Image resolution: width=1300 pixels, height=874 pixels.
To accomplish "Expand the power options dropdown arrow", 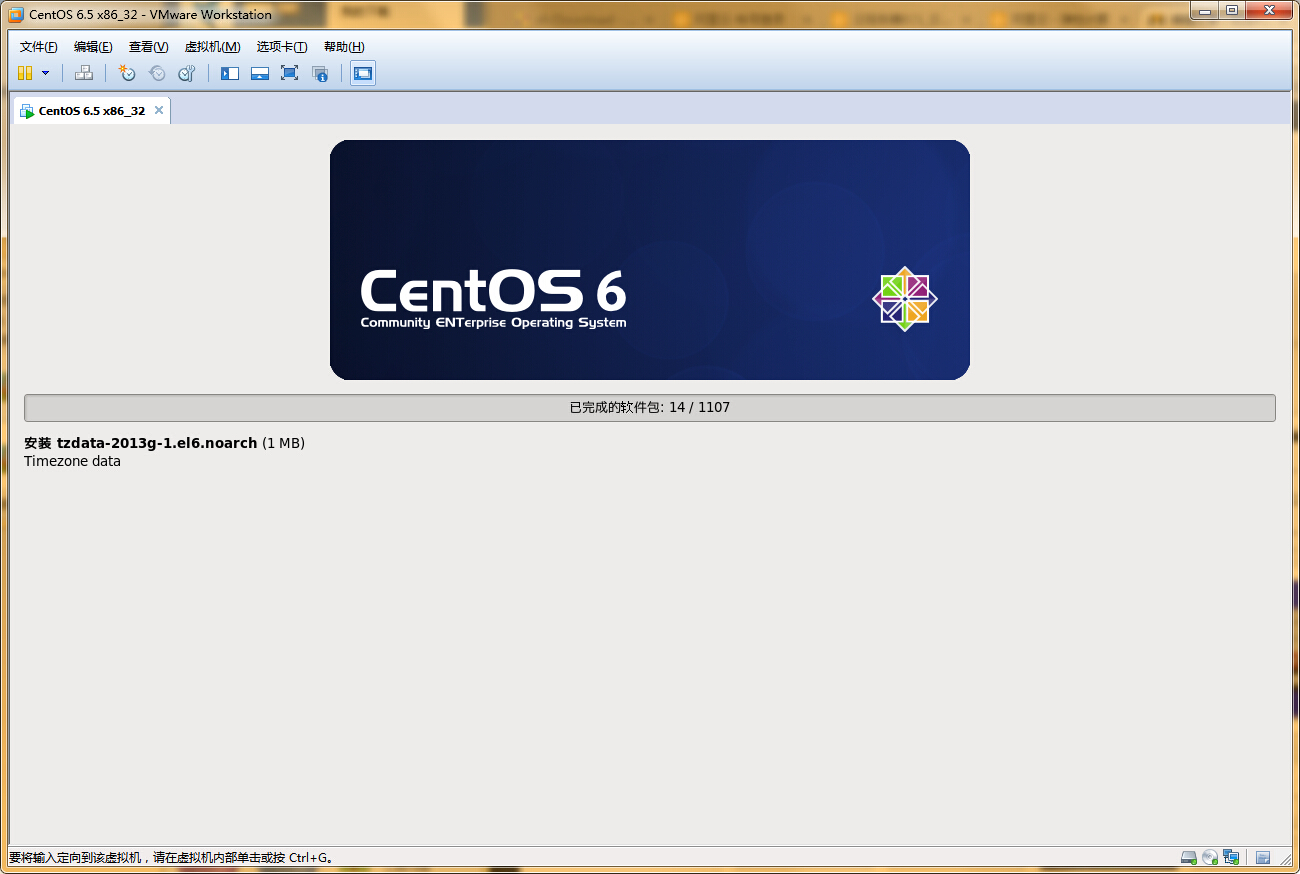I will click(x=45, y=73).
